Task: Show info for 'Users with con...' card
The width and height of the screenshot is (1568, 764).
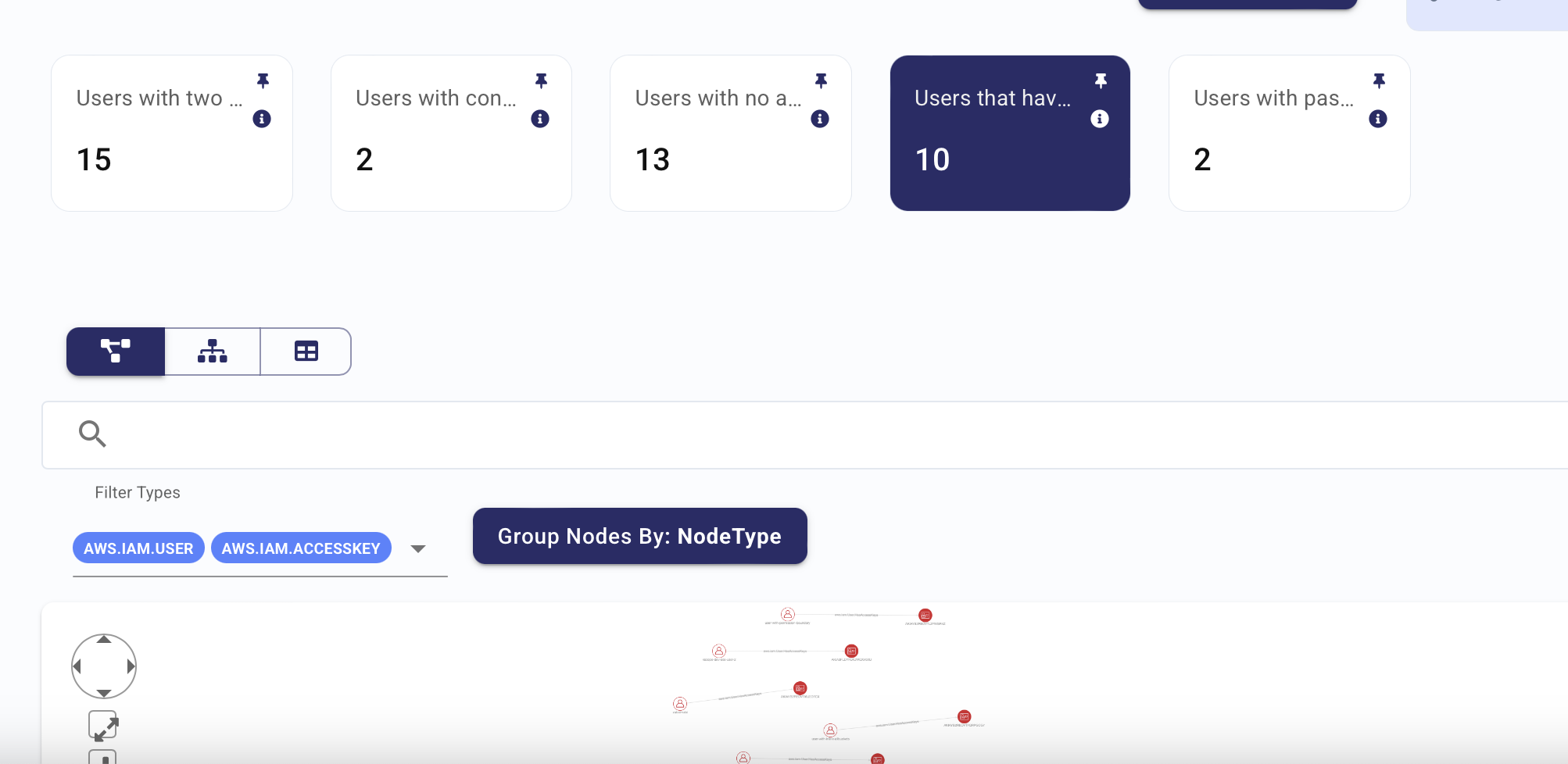Action: coord(540,119)
